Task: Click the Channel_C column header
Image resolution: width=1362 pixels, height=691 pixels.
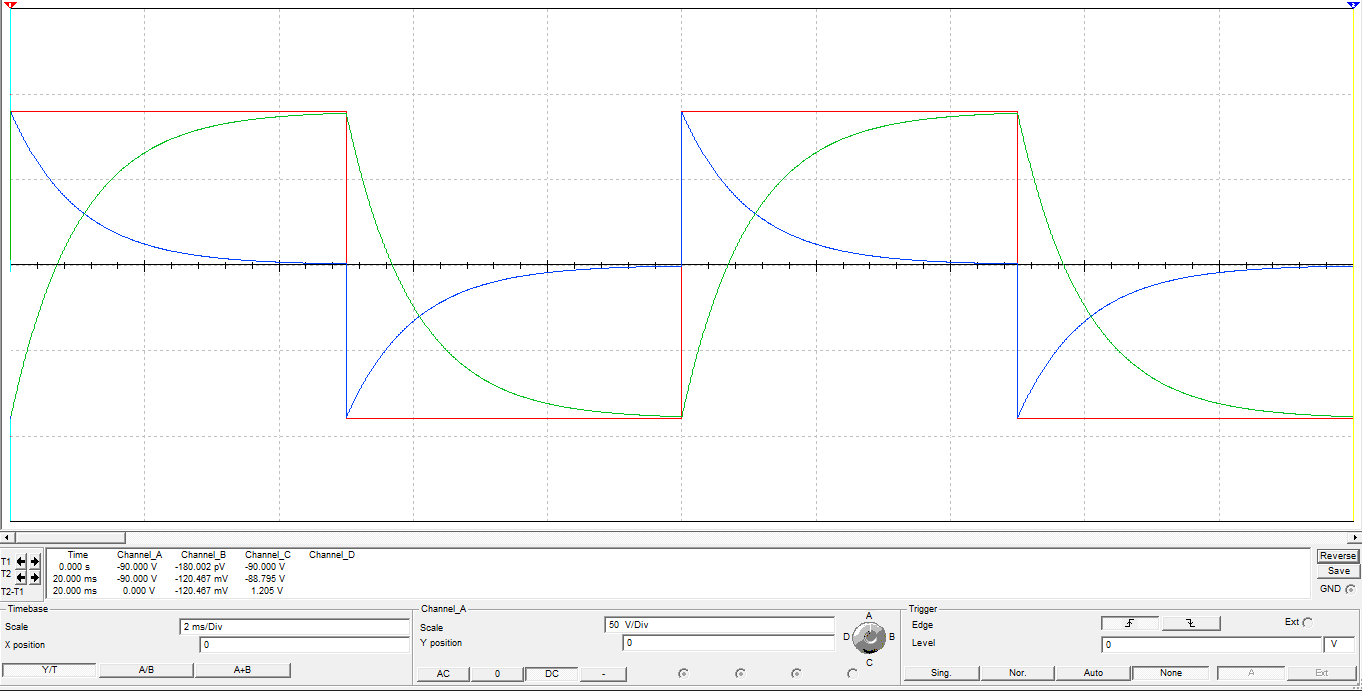Action: (x=267, y=554)
